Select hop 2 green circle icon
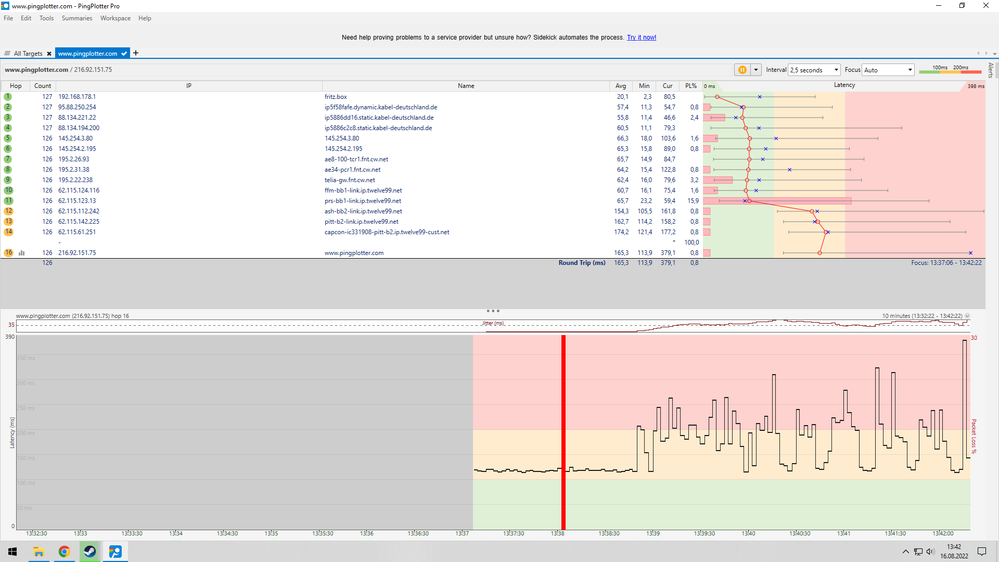The width and height of the screenshot is (999, 562). tap(8, 107)
